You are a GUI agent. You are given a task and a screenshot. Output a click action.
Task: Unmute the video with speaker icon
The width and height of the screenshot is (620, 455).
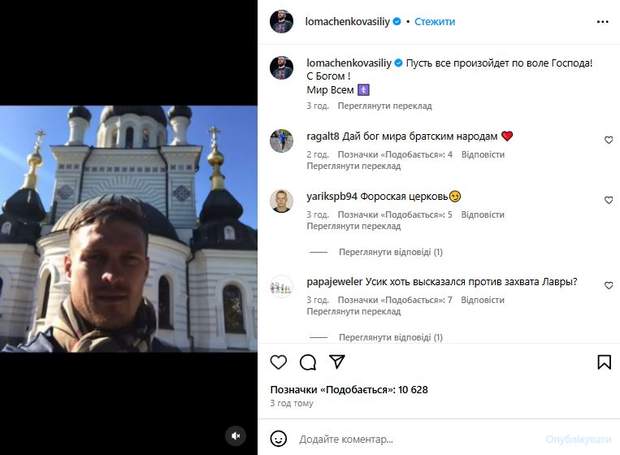(x=236, y=435)
